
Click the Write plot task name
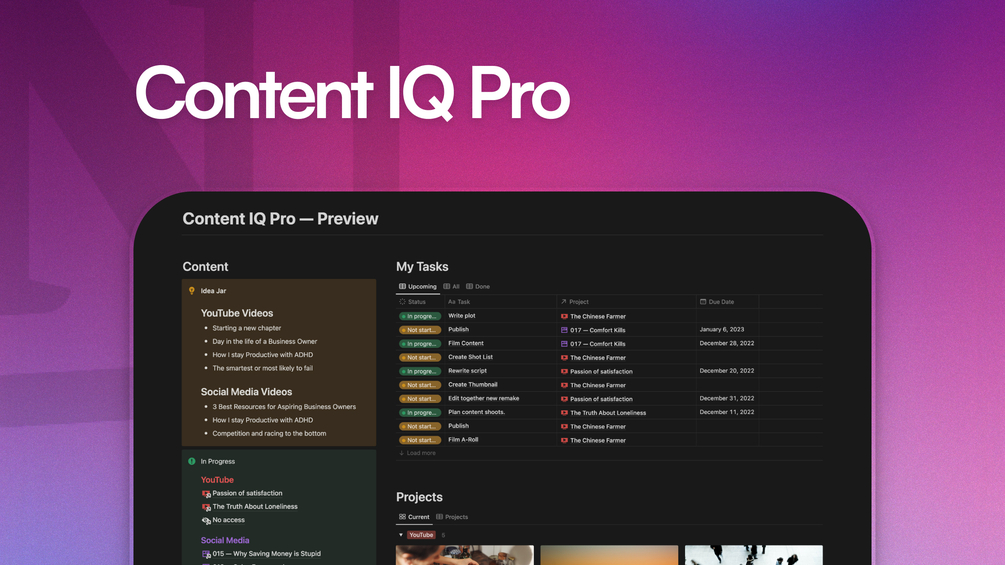[x=461, y=316]
